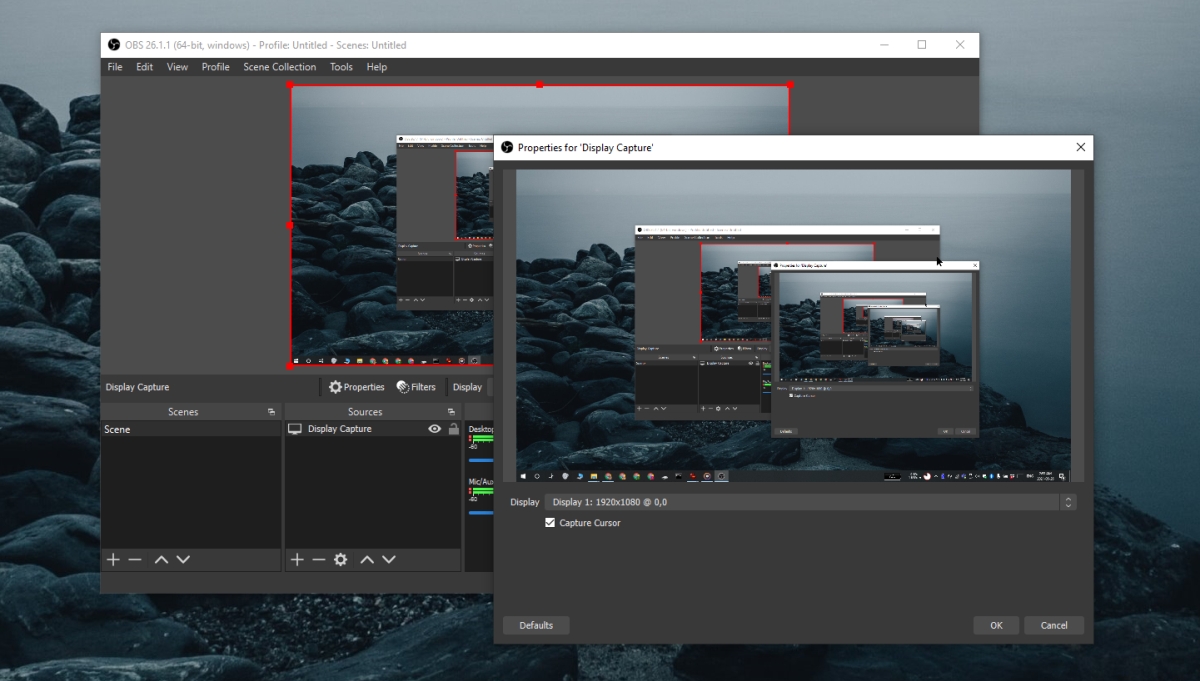Screen dimensions: 1200x681
Task: Open the Profile menu
Action: pos(215,67)
